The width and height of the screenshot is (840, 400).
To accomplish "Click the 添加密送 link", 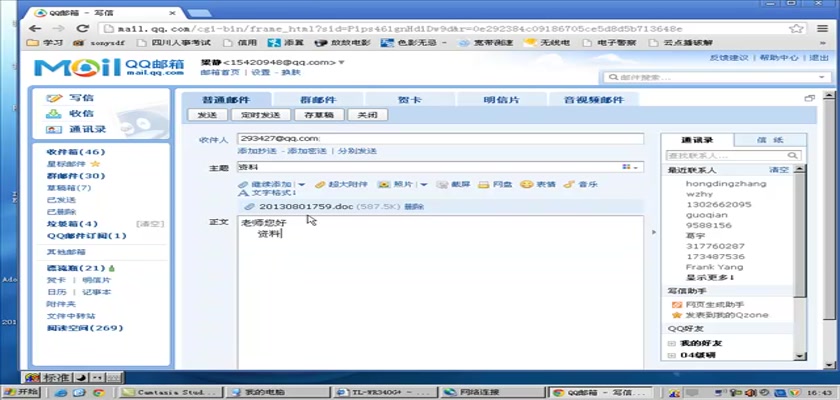I will [307, 151].
